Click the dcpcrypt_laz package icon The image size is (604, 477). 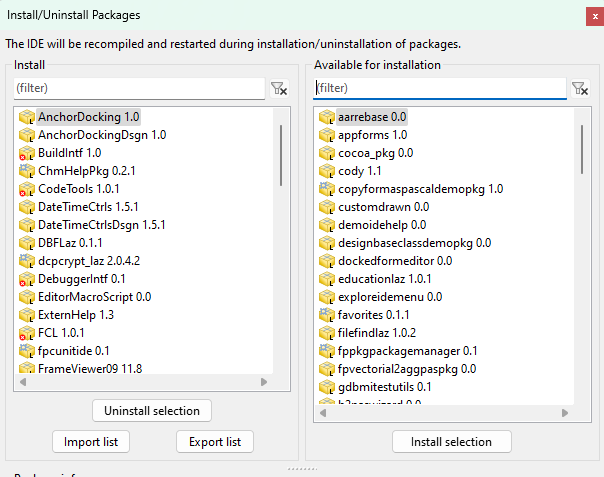26,261
